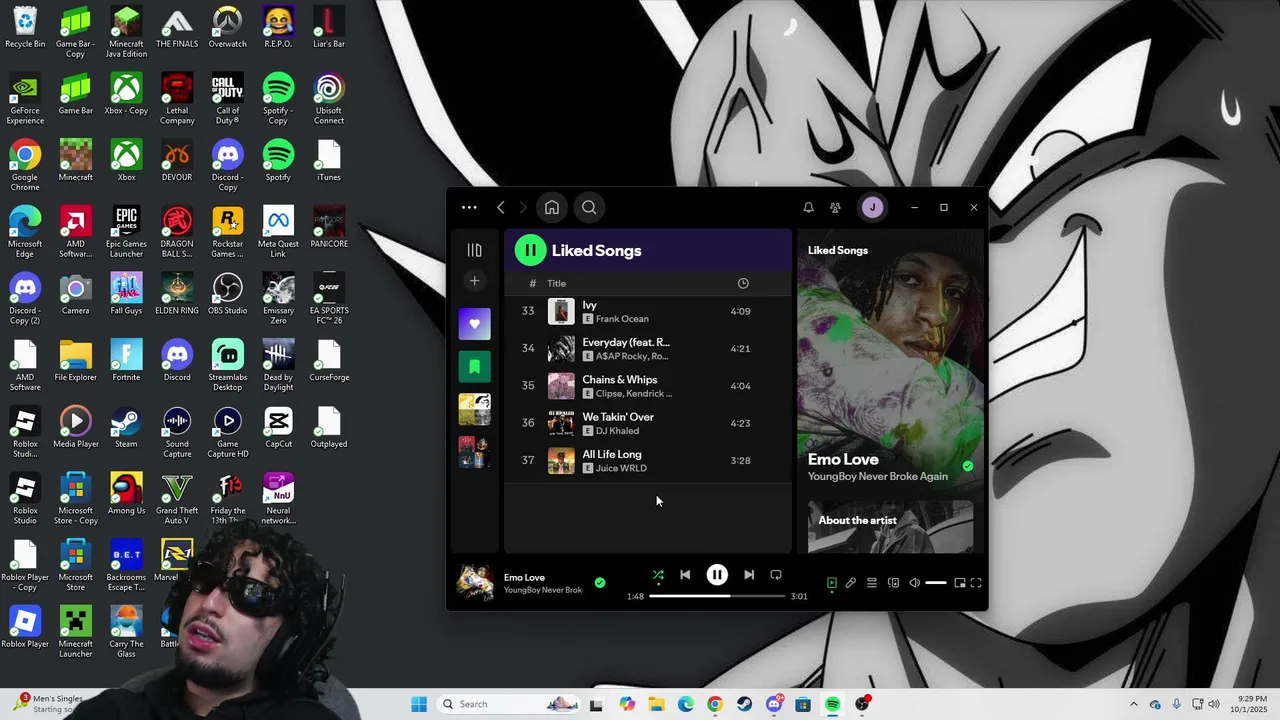Open About the artist card

point(890,526)
